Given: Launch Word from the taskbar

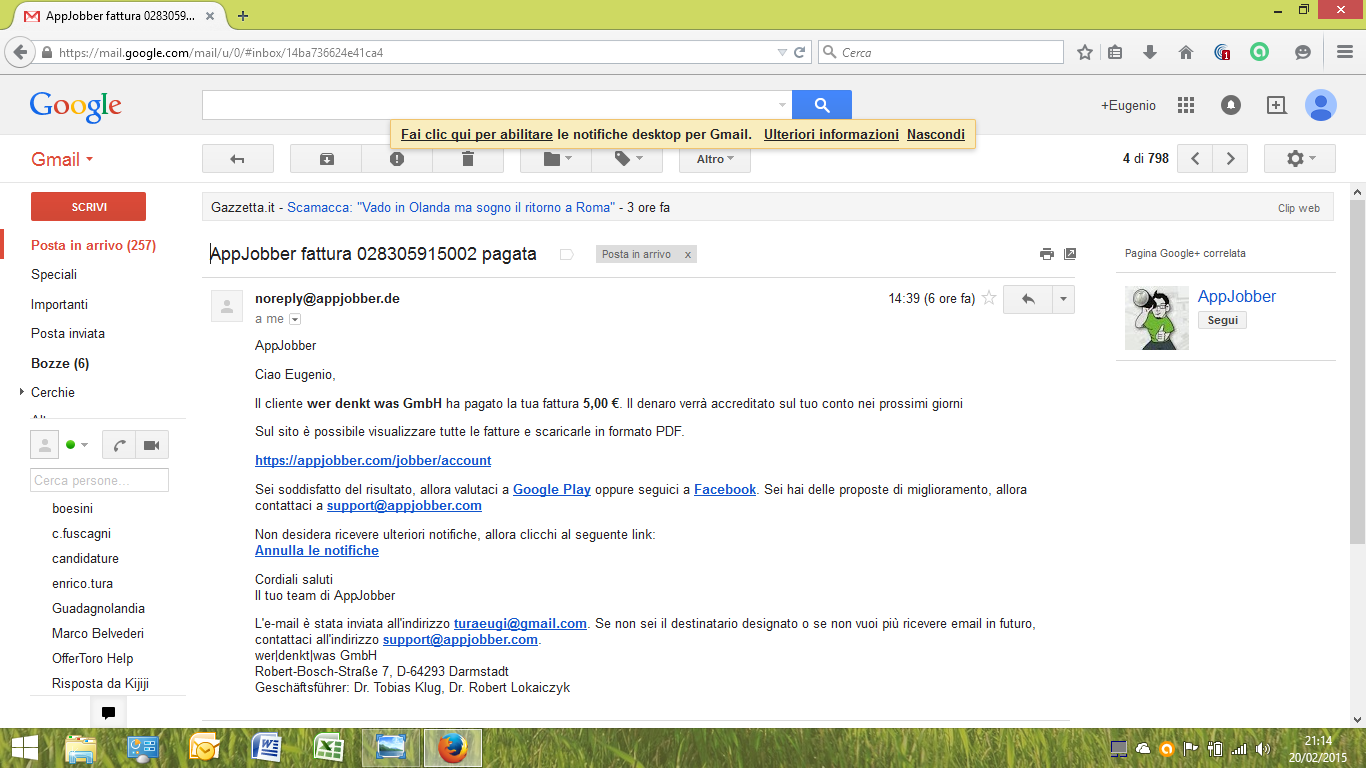Looking at the screenshot, I should click(267, 748).
